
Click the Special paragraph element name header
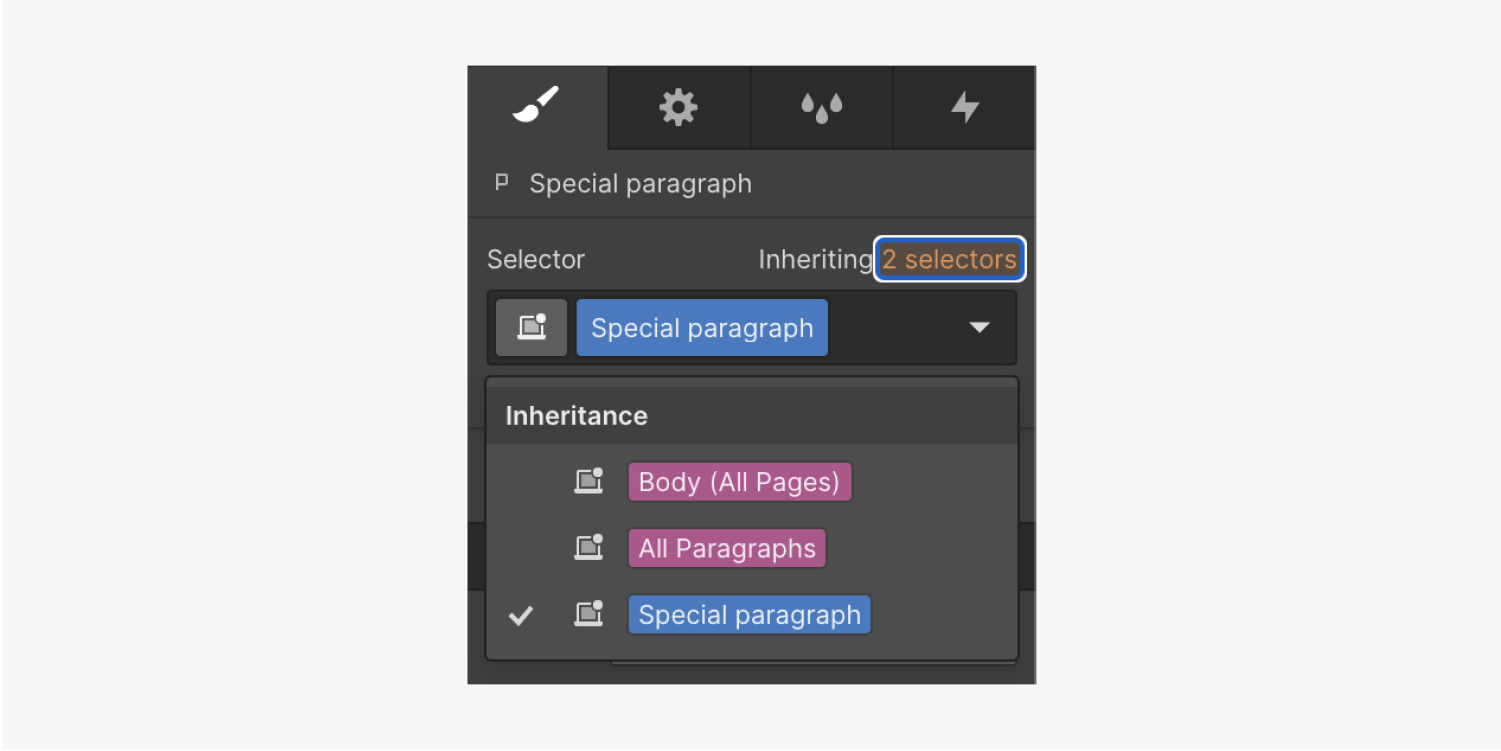point(640,184)
